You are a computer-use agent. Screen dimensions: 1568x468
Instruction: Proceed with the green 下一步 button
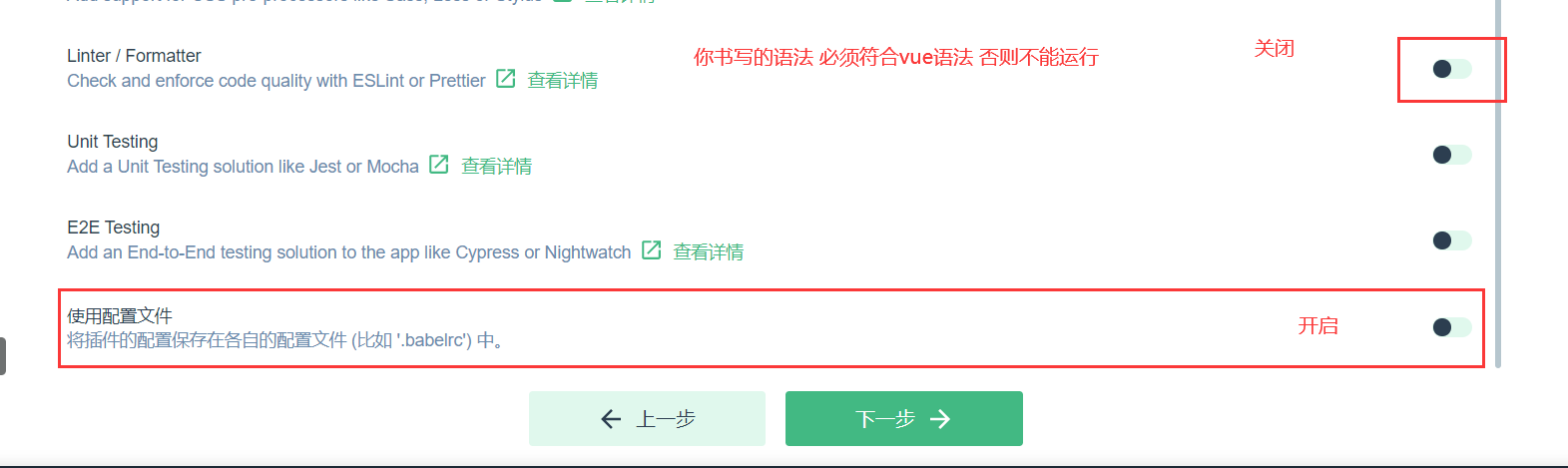tap(904, 419)
